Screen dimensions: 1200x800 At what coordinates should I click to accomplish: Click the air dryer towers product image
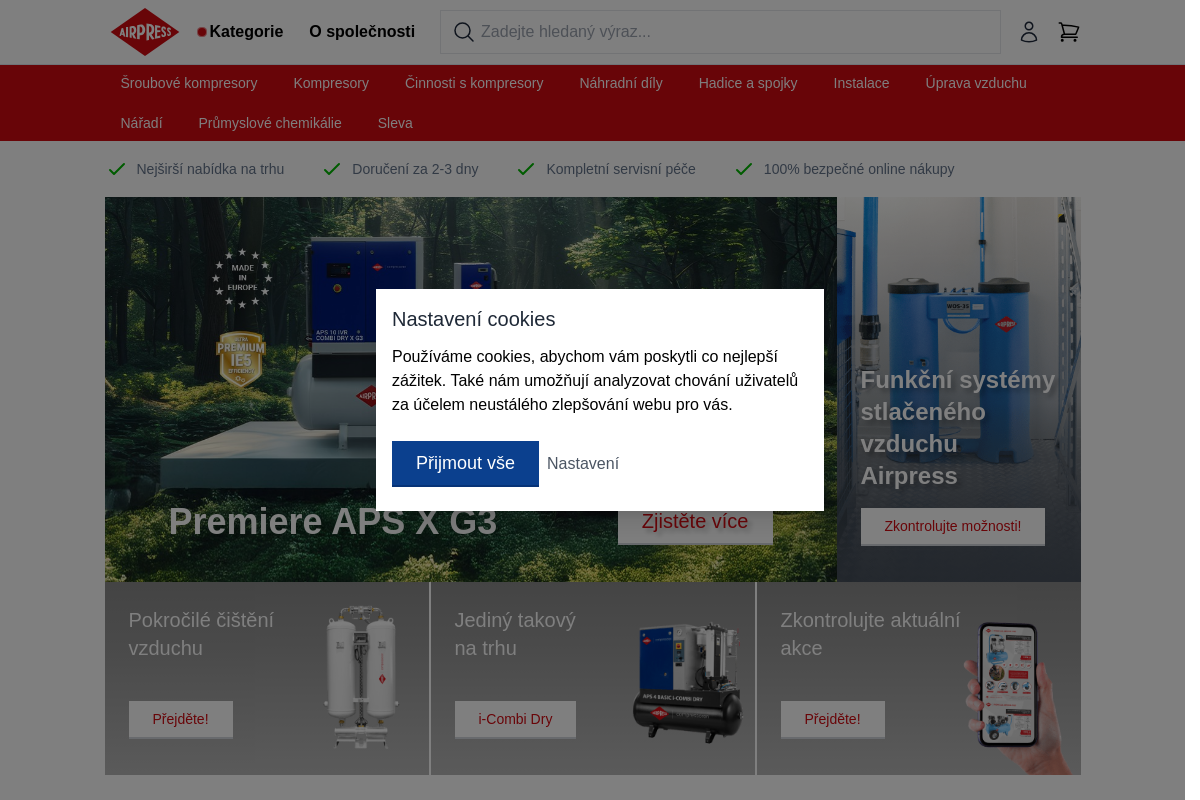[361, 677]
